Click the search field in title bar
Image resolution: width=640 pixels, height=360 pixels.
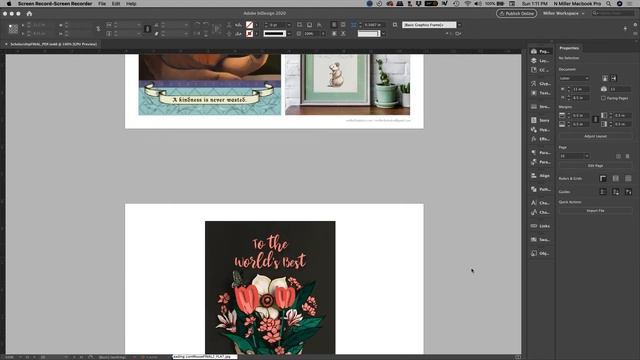614,13
